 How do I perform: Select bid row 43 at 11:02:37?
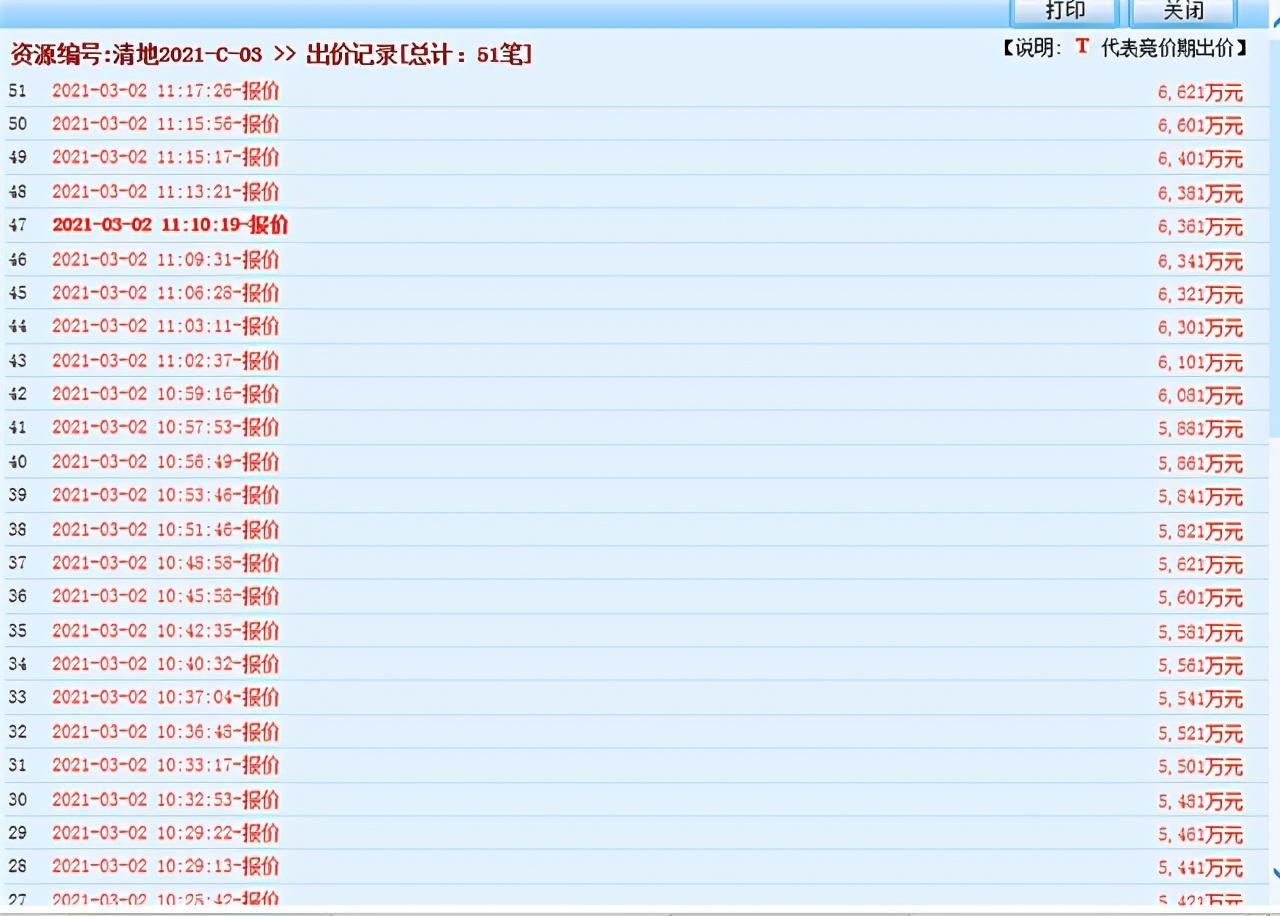click(637, 360)
